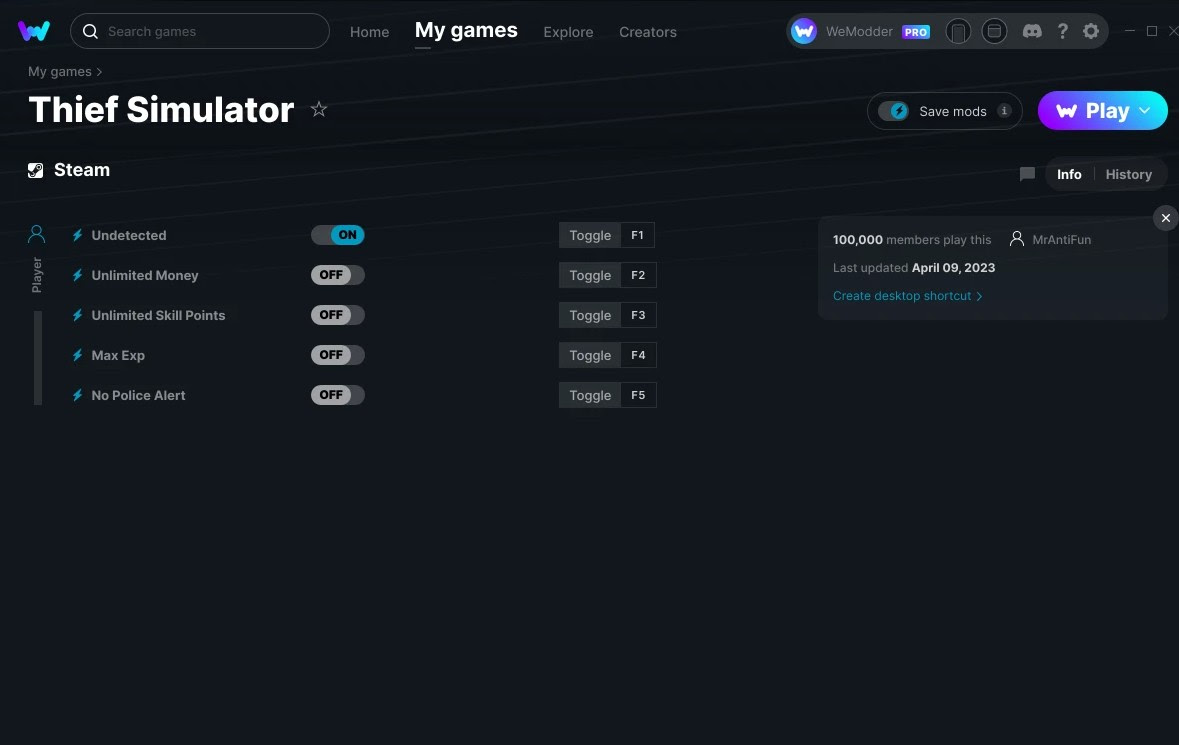Click the Steam platform icon
Viewport: 1179px width, 745px height.
(35, 170)
